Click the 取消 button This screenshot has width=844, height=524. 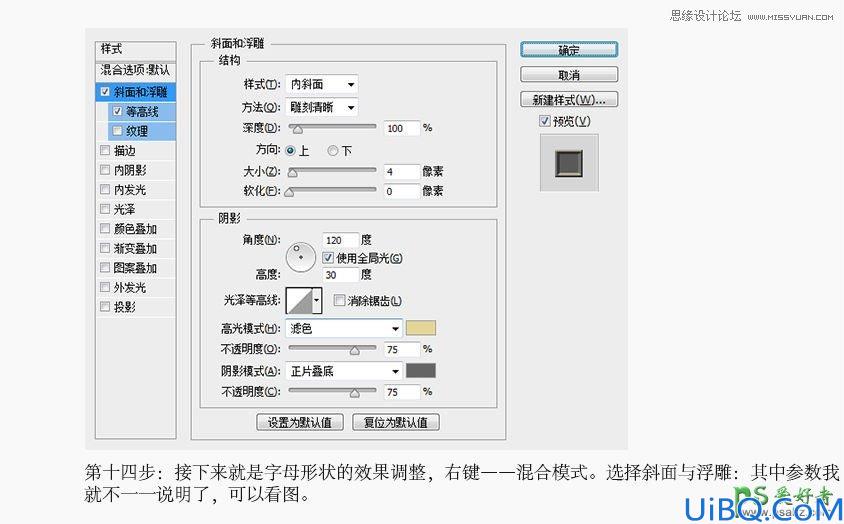point(569,75)
